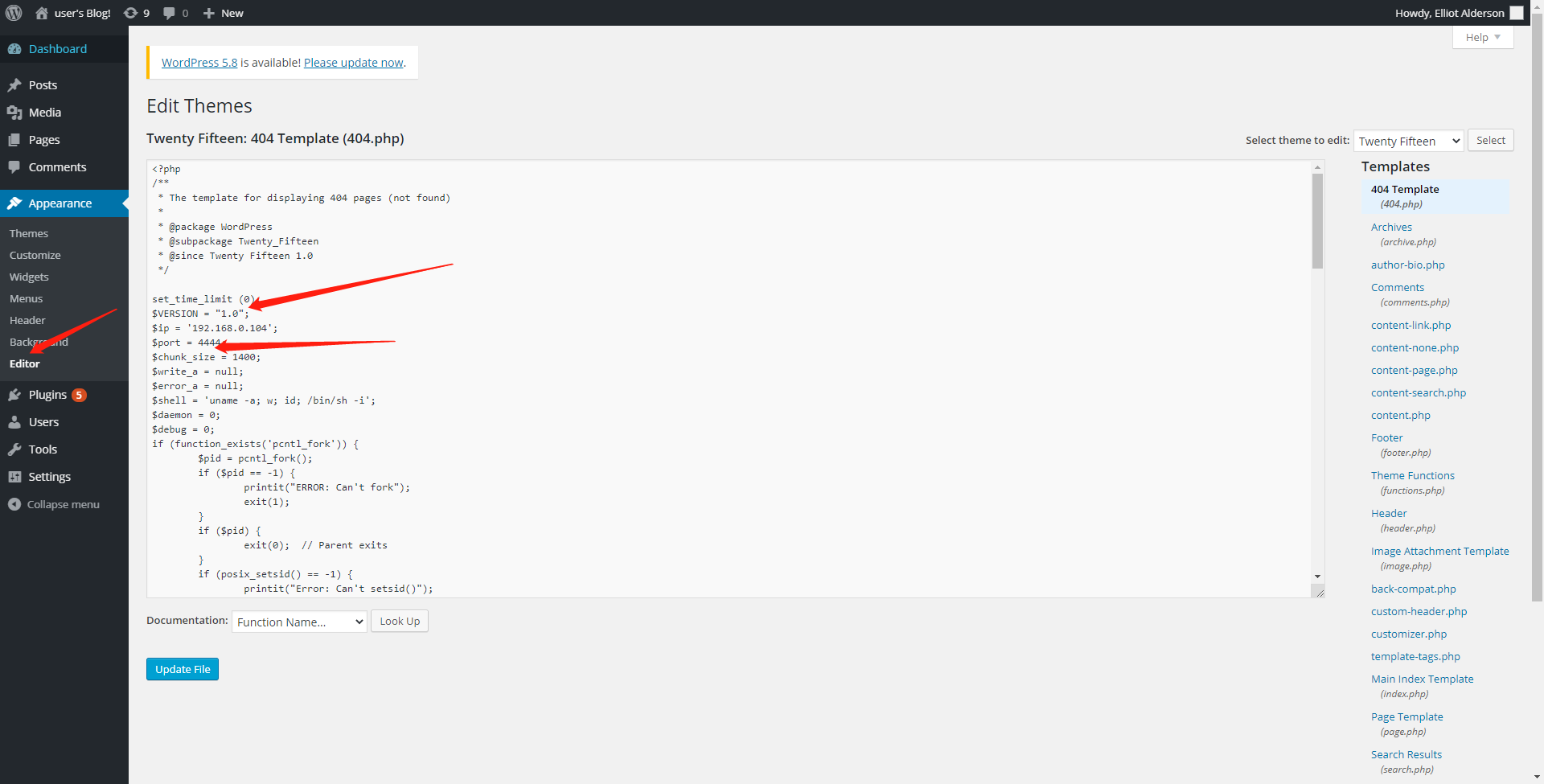
Task: Click the textarea resize handle corner
Action: point(1318,591)
